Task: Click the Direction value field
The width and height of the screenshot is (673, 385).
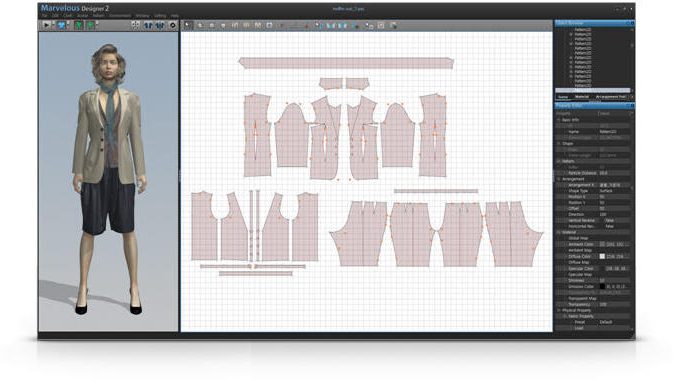Action: 614,214
